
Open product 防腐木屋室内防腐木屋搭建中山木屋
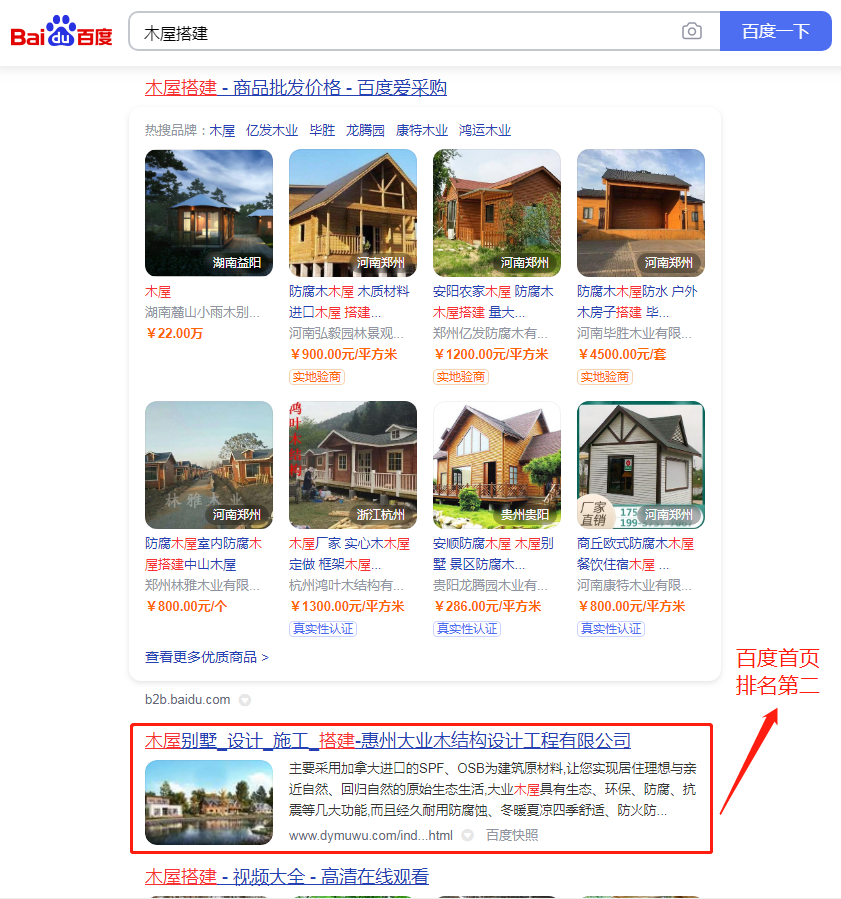(204, 554)
